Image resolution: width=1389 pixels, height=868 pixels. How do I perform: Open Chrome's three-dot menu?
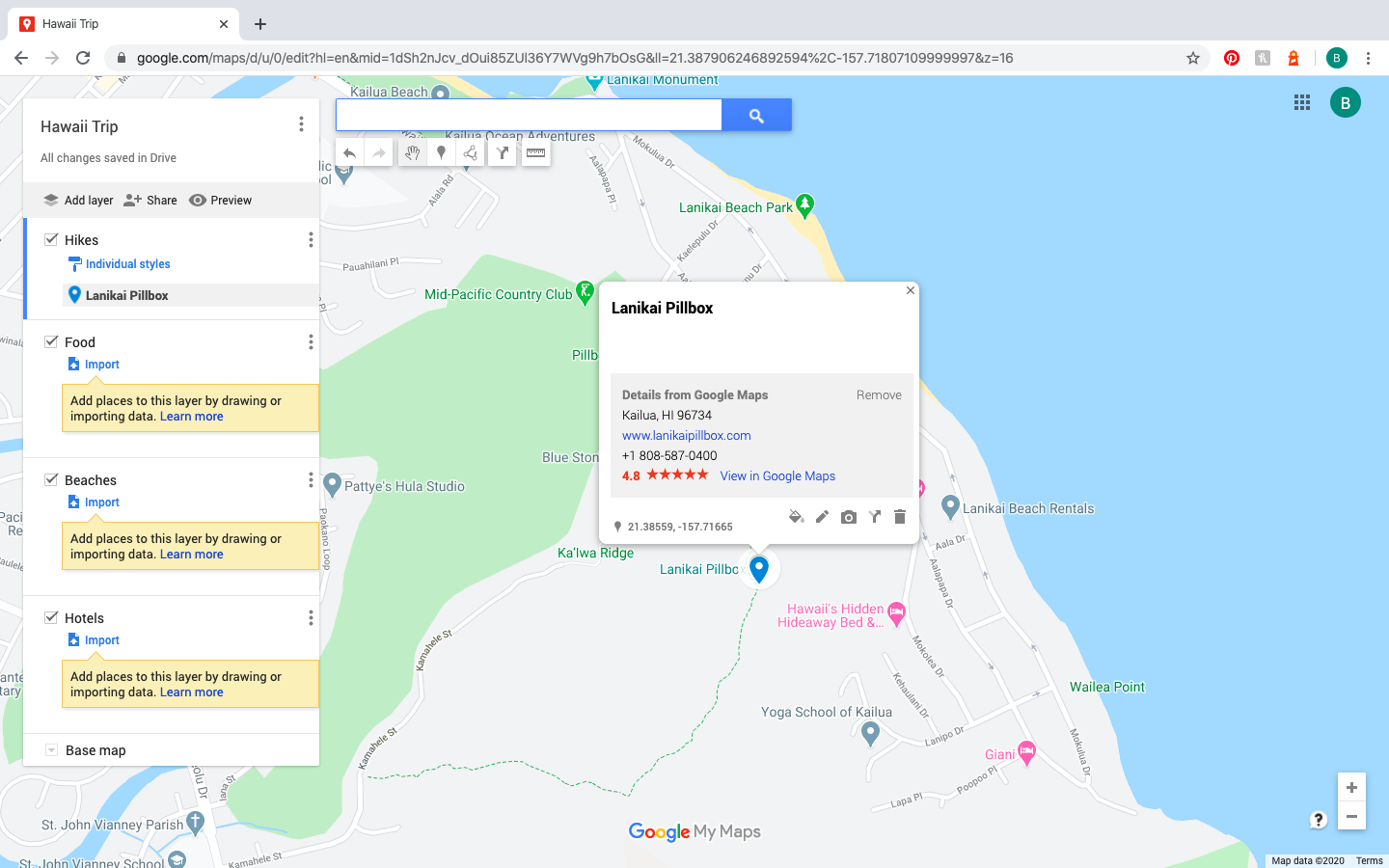(x=1368, y=58)
